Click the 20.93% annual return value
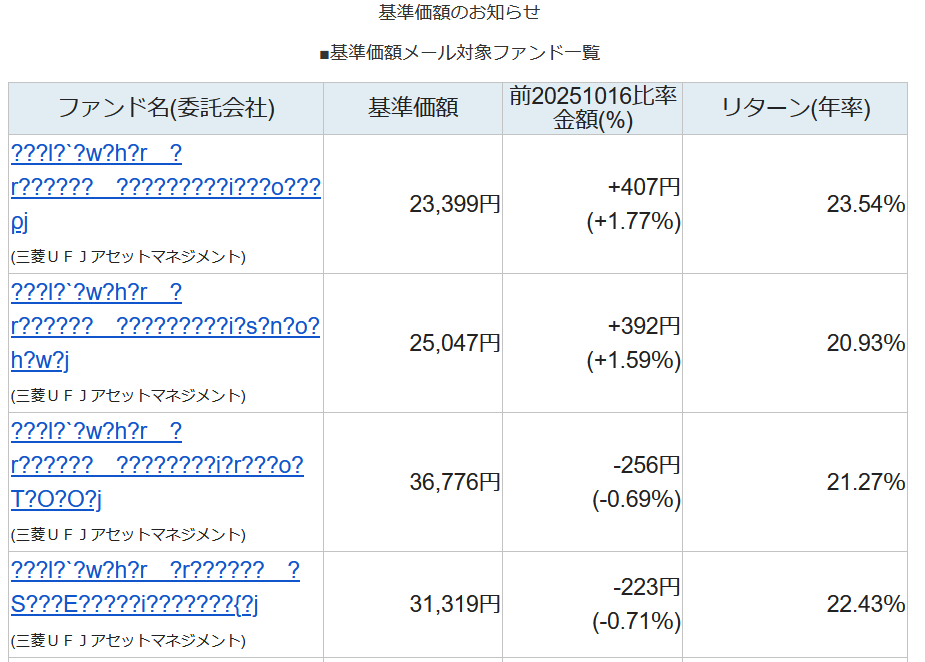 pos(865,343)
